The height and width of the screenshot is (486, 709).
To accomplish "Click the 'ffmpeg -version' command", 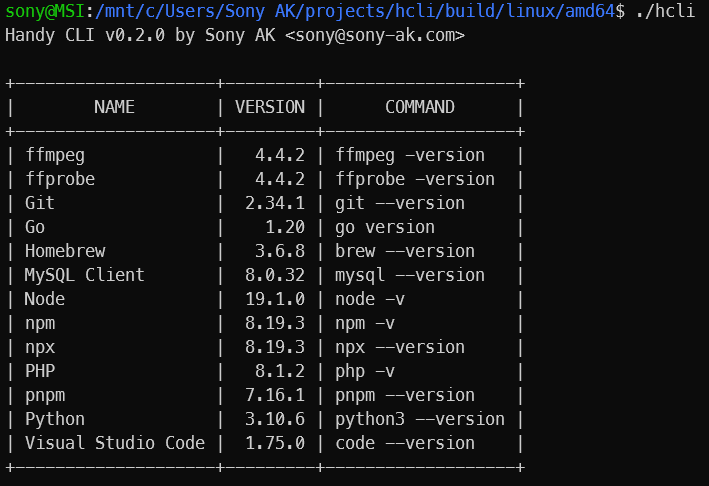I will click(x=410, y=156).
